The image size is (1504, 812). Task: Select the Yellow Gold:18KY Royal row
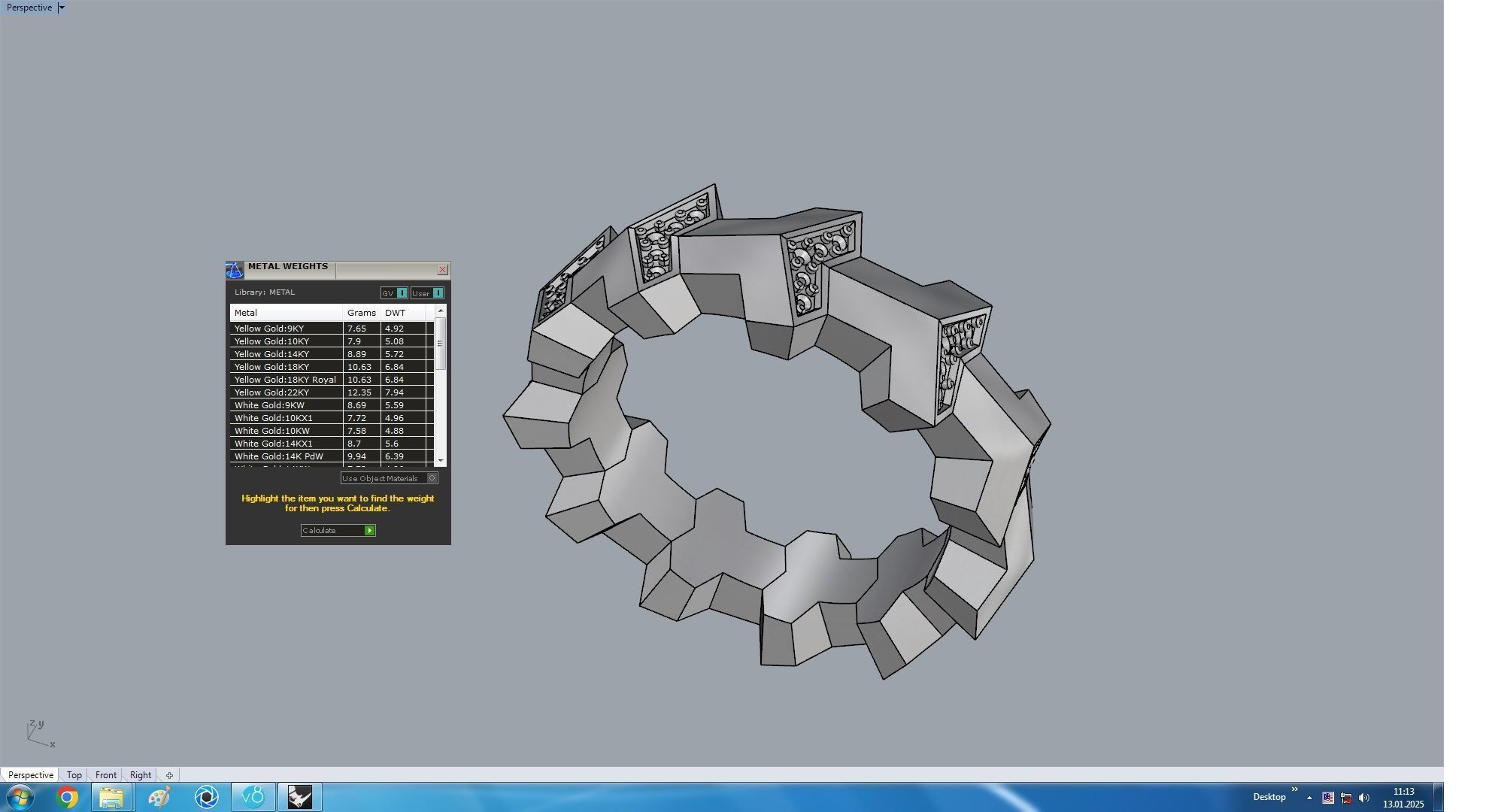tap(332, 380)
